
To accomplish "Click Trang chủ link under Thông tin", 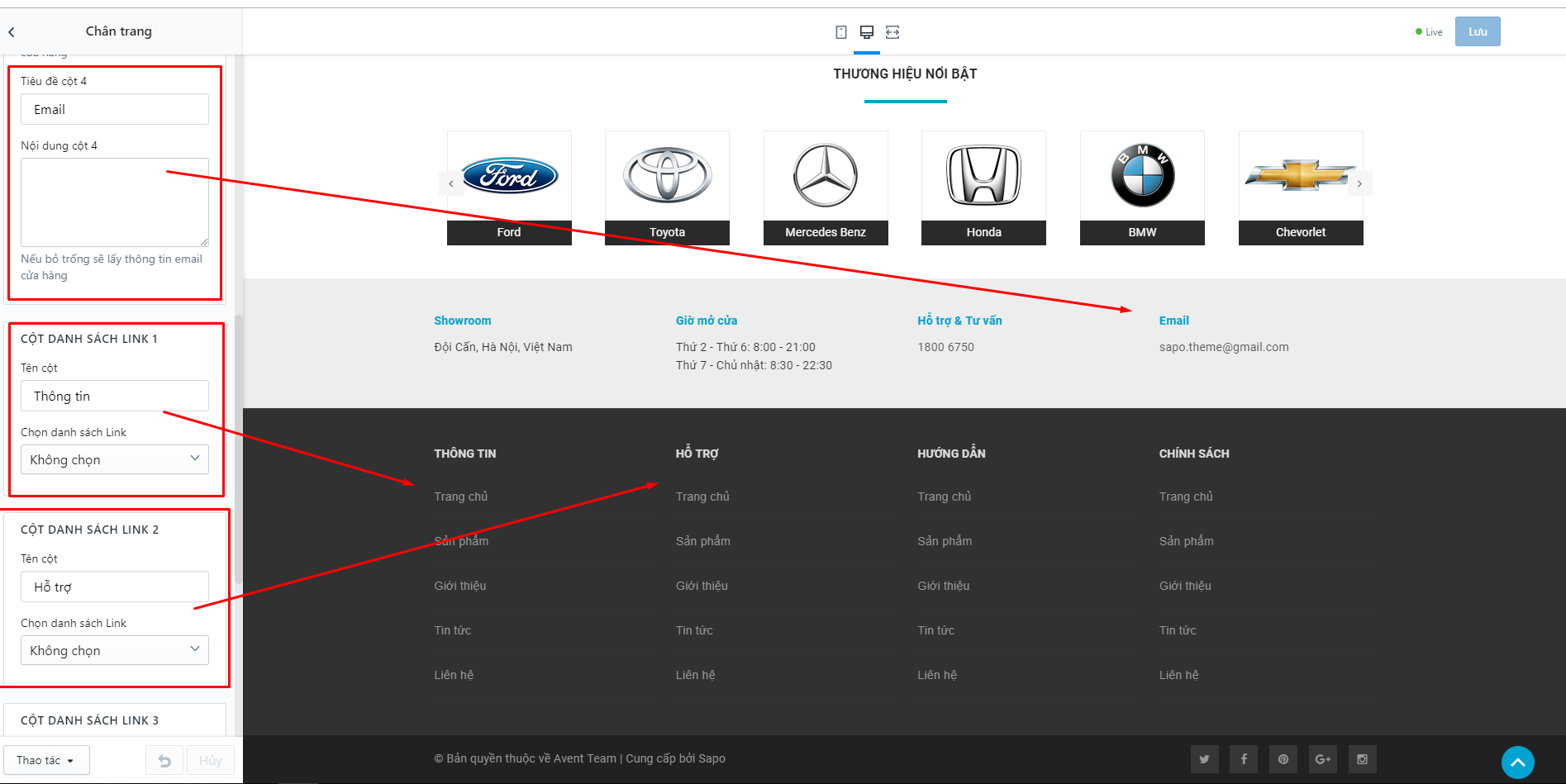I will [x=461, y=497].
